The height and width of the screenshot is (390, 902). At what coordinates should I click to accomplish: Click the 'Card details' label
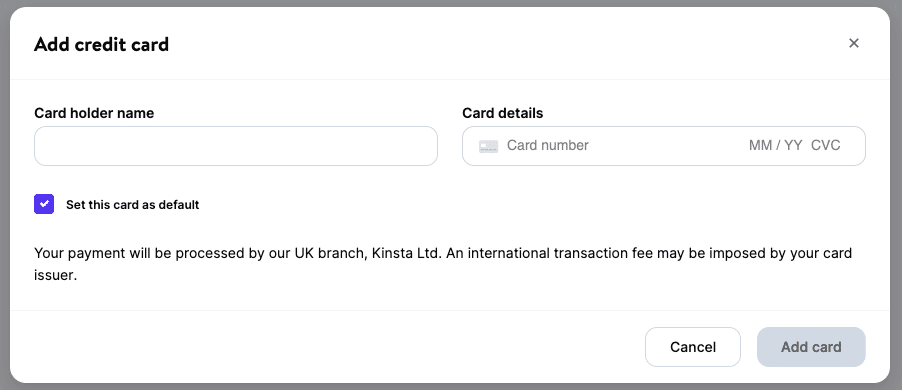click(x=503, y=113)
